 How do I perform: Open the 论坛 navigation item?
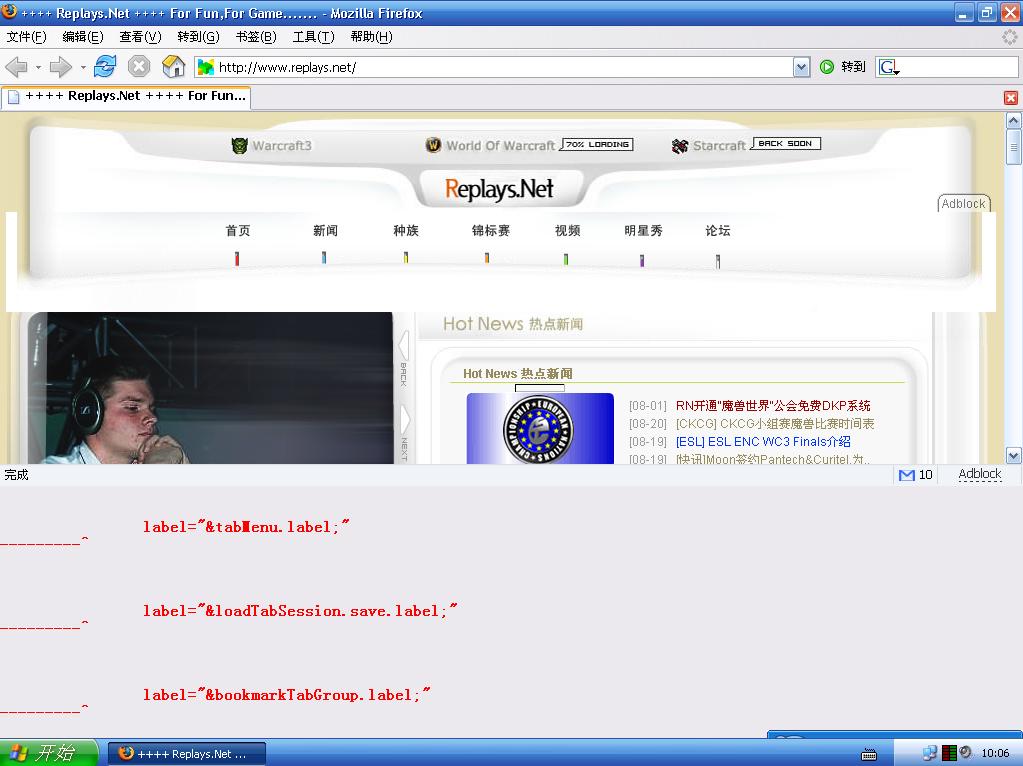[718, 230]
